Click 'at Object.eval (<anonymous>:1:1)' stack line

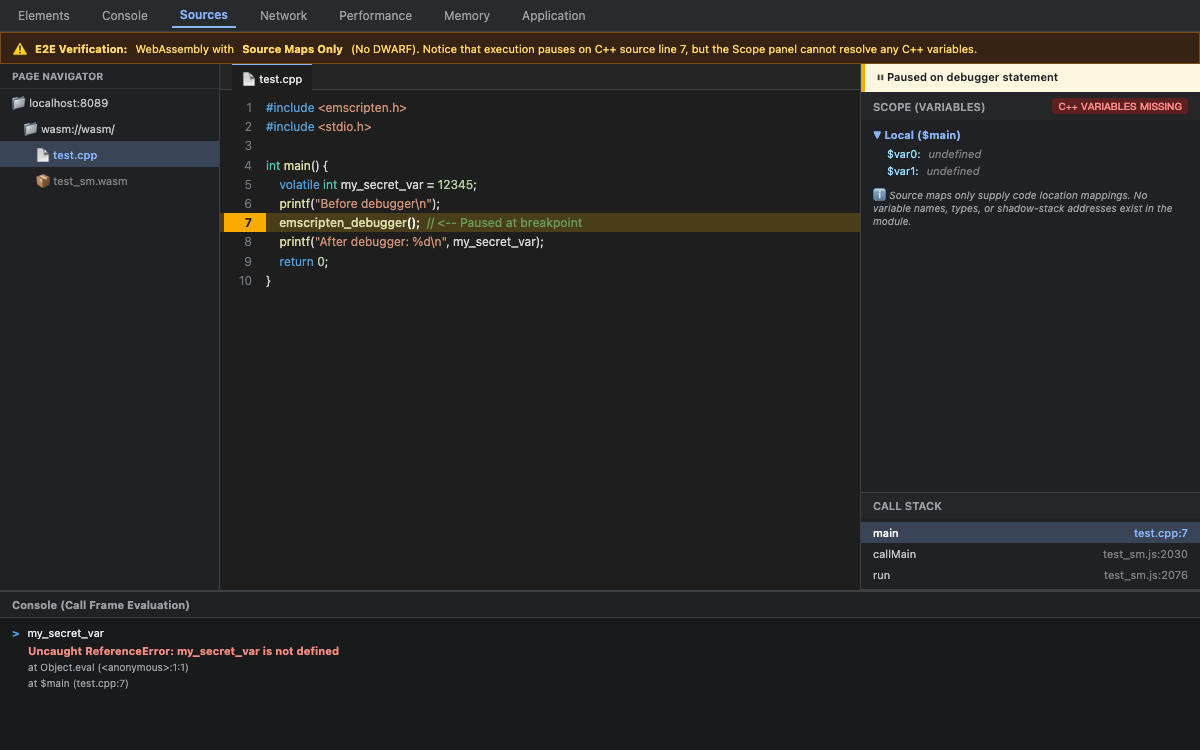point(108,667)
